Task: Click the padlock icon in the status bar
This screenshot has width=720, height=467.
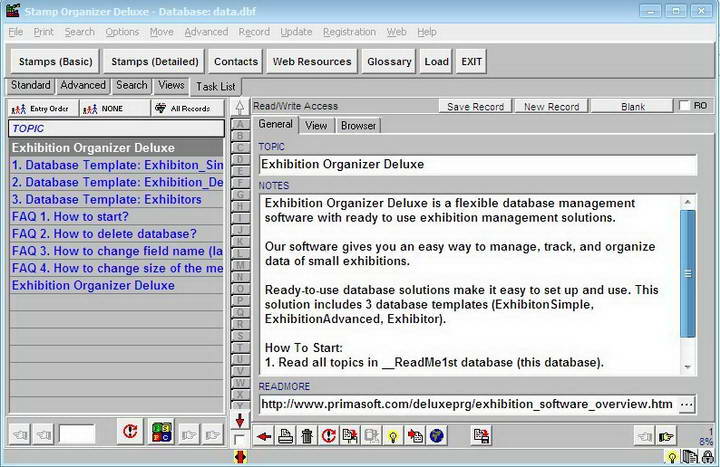Action: pos(708,457)
